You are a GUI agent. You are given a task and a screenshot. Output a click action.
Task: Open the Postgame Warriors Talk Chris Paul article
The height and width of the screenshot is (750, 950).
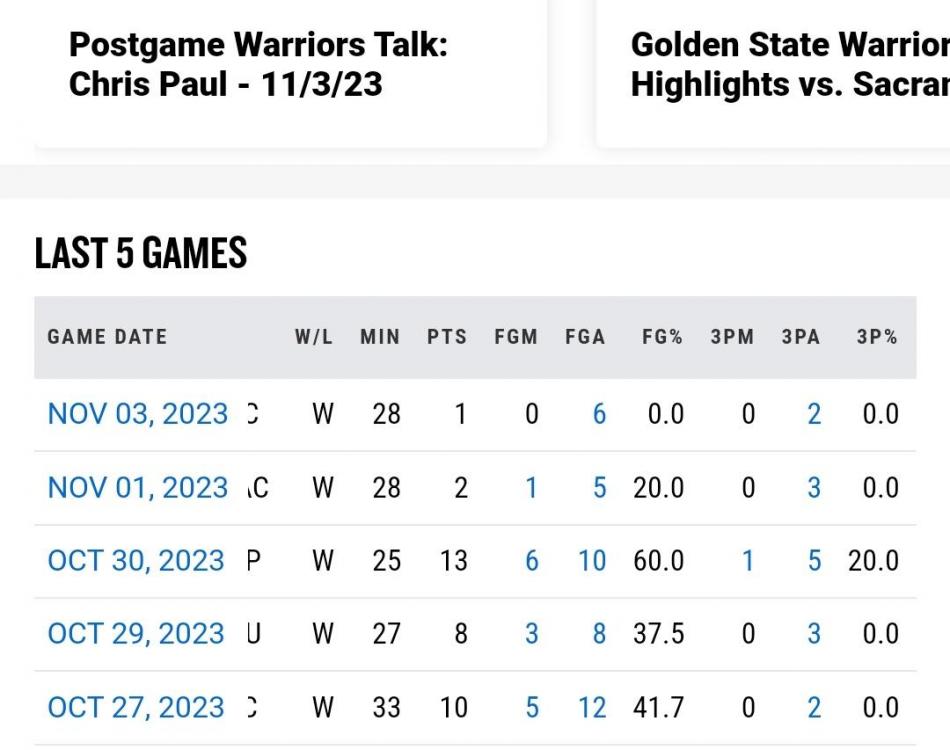(x=258, y=64)
